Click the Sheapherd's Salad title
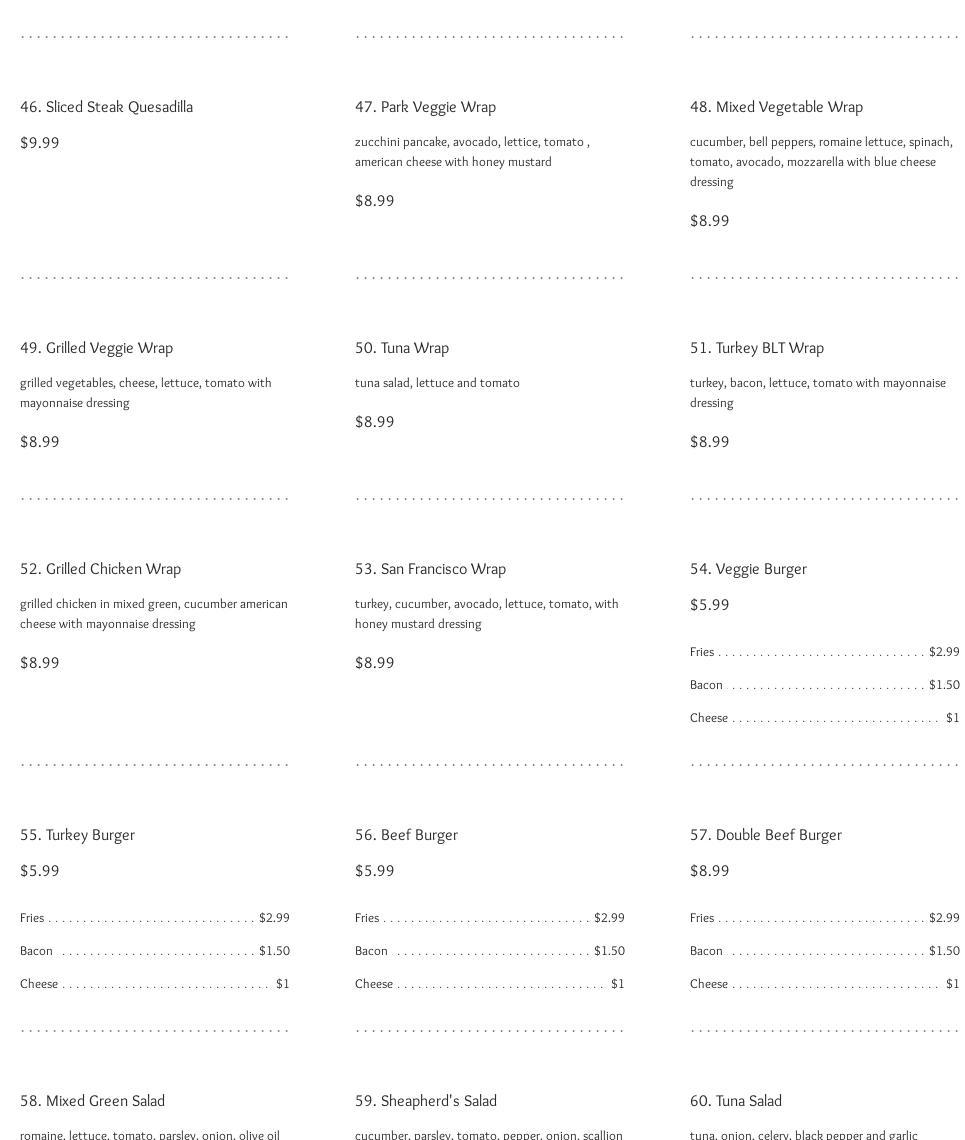 [x=426, y=1101]
